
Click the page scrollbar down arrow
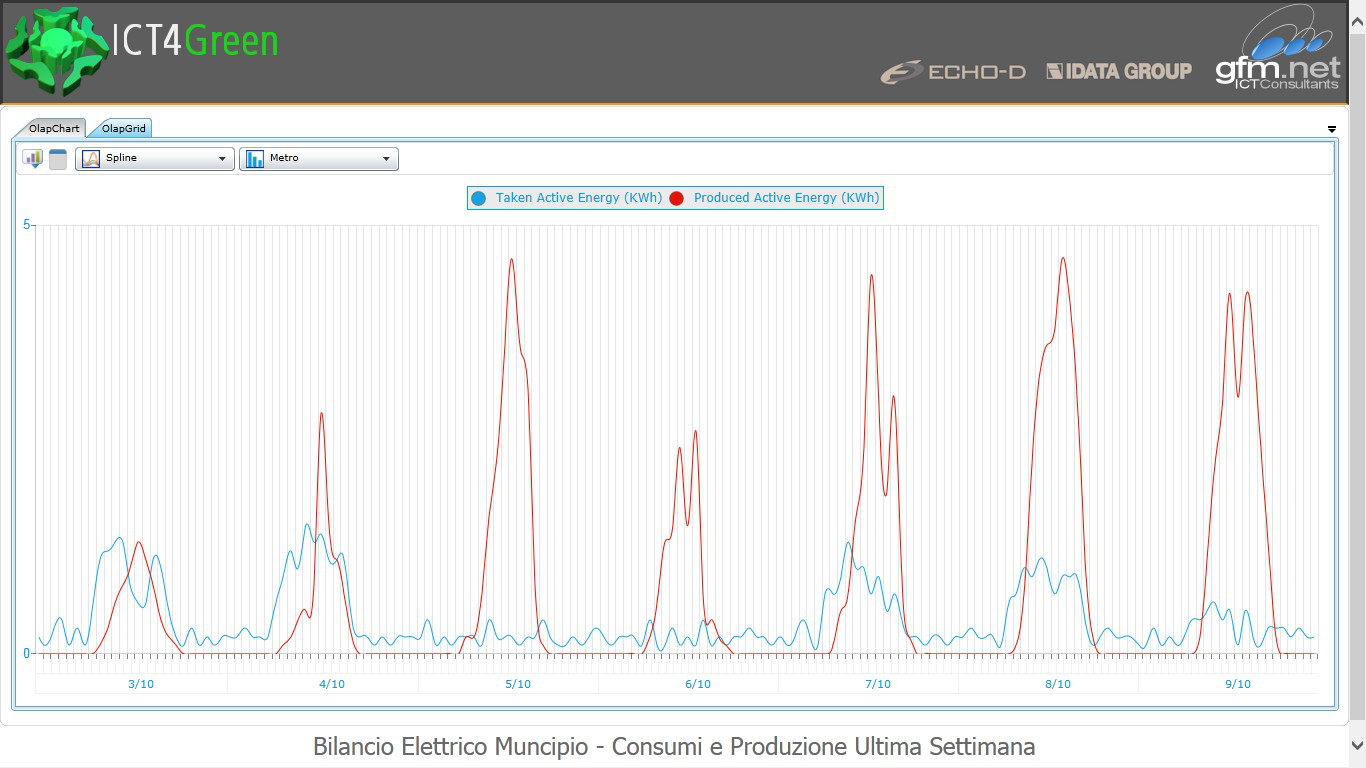[1357, 745]
